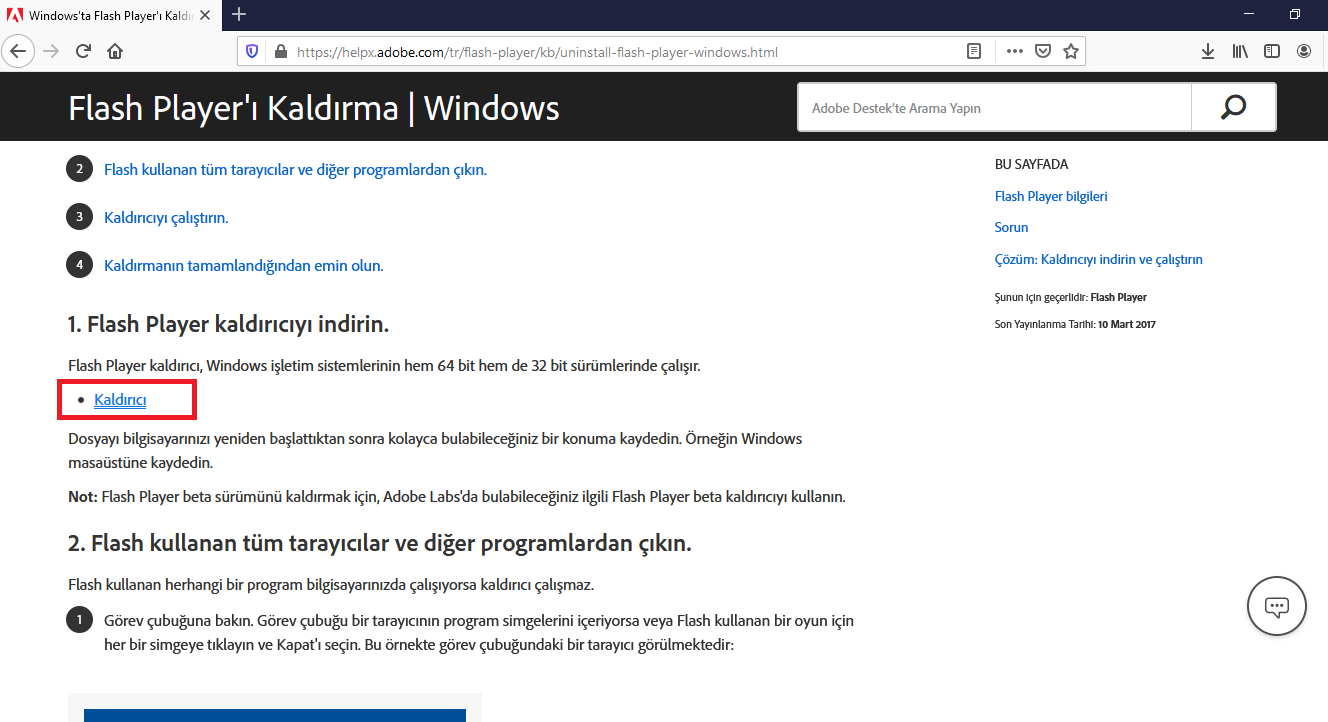This screenshot has height=722, width=1328.
Task: Open Kaldırmanın tamamlandığından emin olun link
Action: click(x=244, y=265)
